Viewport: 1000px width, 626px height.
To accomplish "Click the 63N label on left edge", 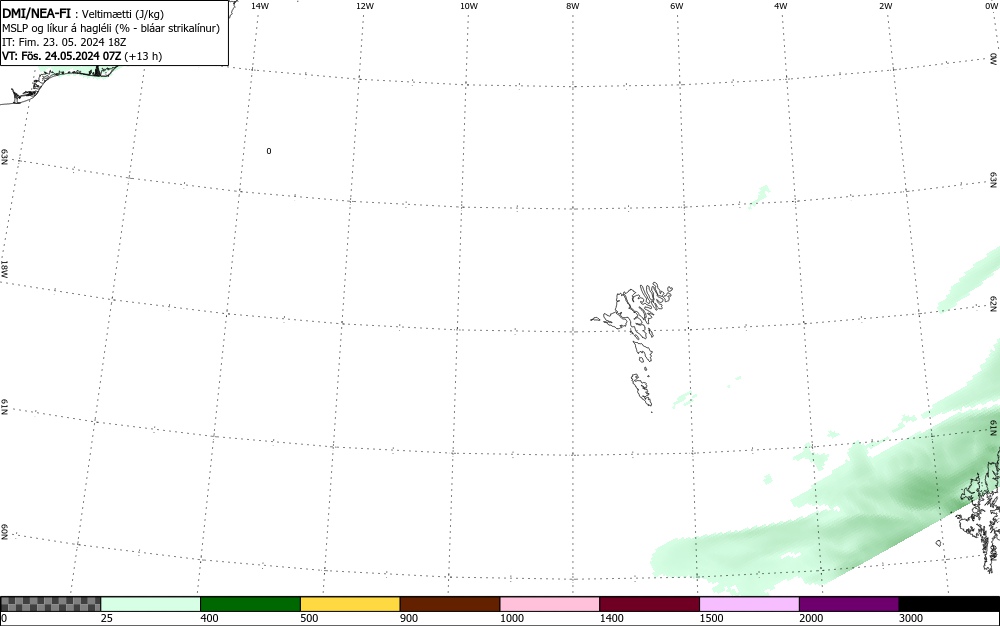I will point(4,157).
